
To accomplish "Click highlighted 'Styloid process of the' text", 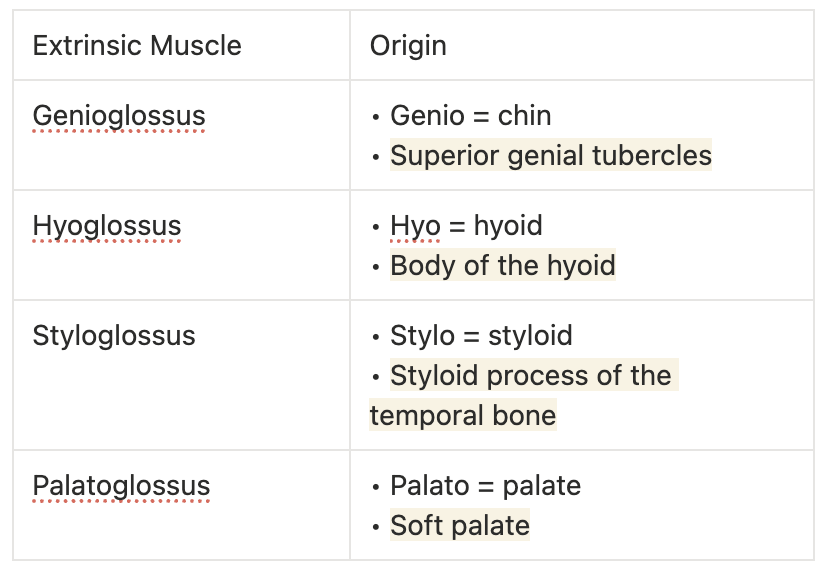I will (531, 376).
